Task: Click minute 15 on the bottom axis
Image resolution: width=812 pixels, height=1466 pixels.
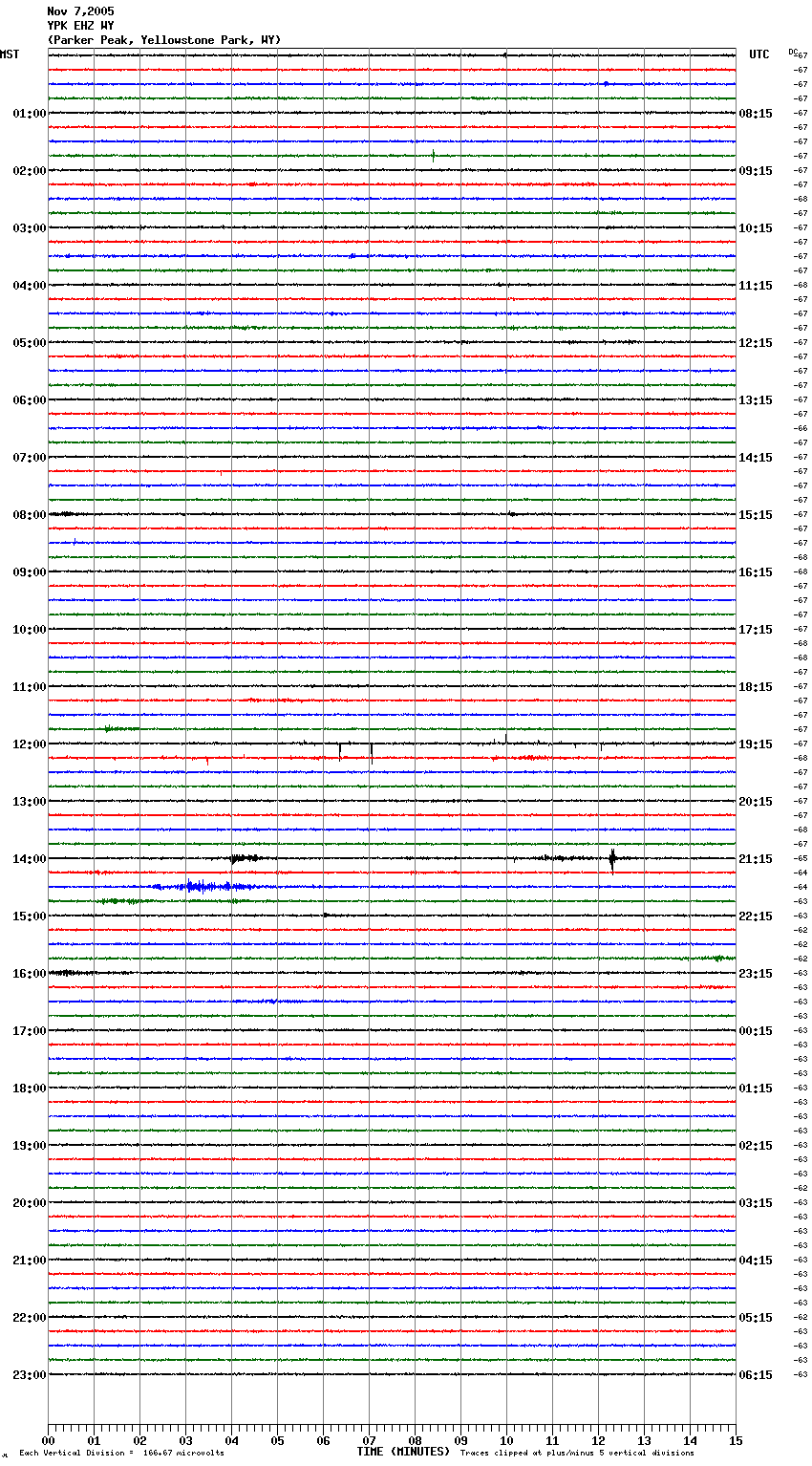Action: [x=736, y=1441]
